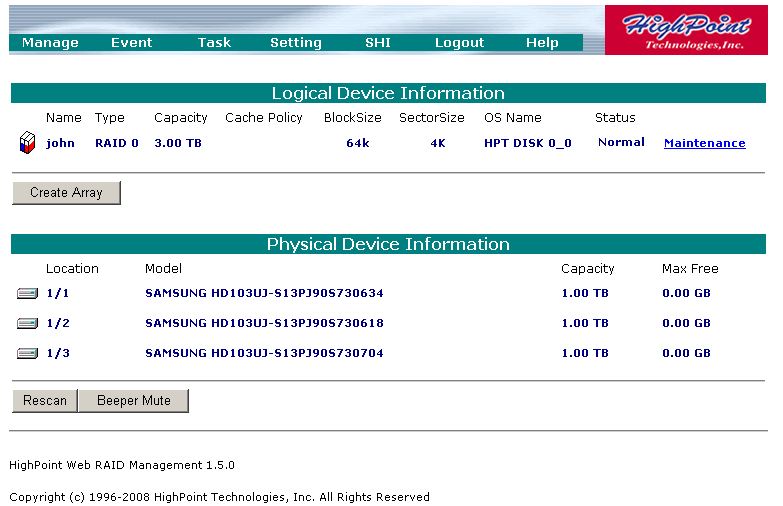Screen dimensions: 783x506
Task: Click the 1.00 TB capacity of disk 1/2
Action: click(585, 323)
